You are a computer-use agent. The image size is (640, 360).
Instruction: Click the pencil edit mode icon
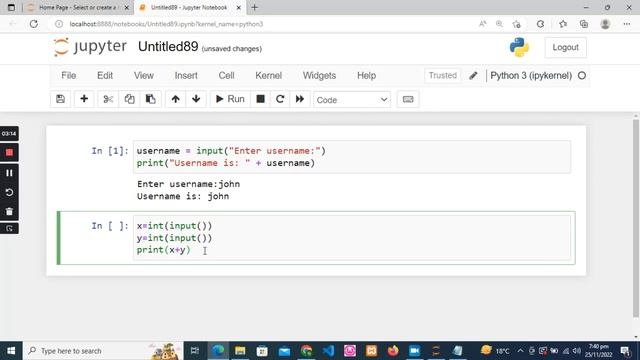click(473, 76)
